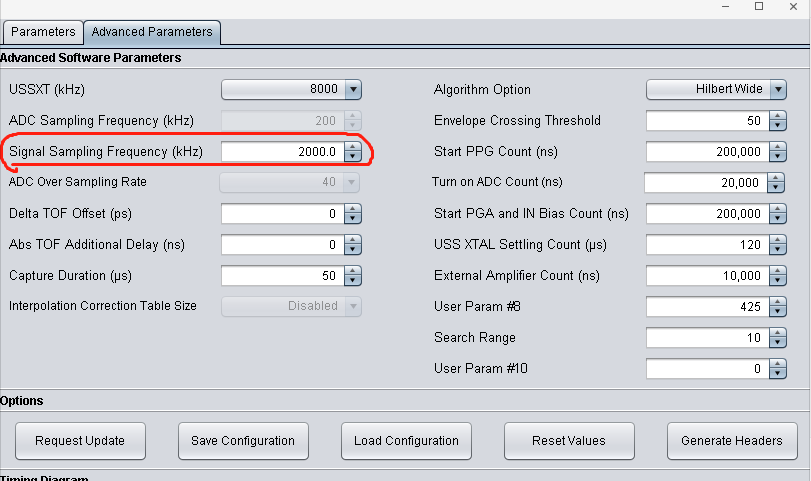Decrease Search Range with down arrow
Screen dimensions: 811x481
pos(778,342)
